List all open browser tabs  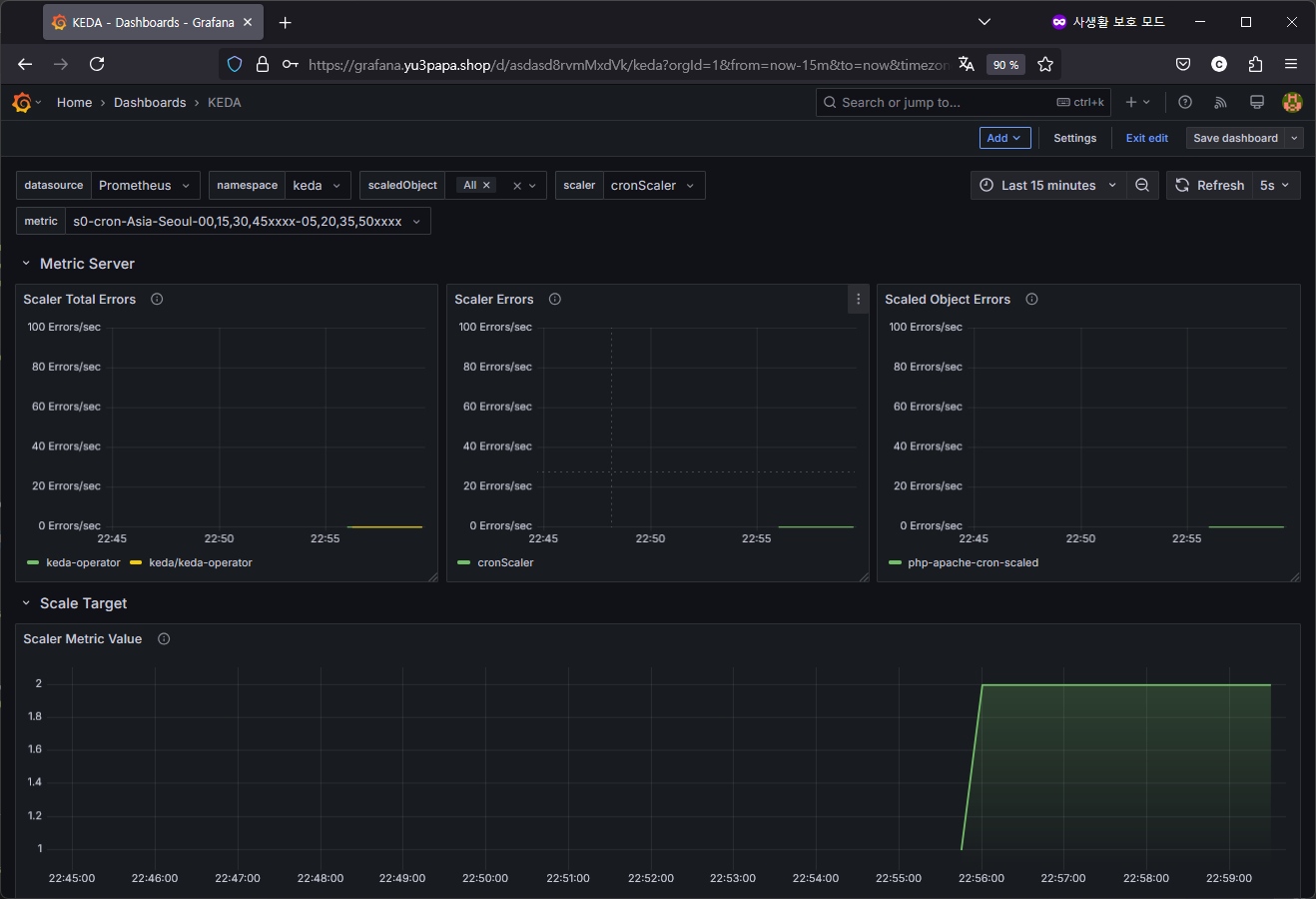pyautogui.click(x=985, y=22)
